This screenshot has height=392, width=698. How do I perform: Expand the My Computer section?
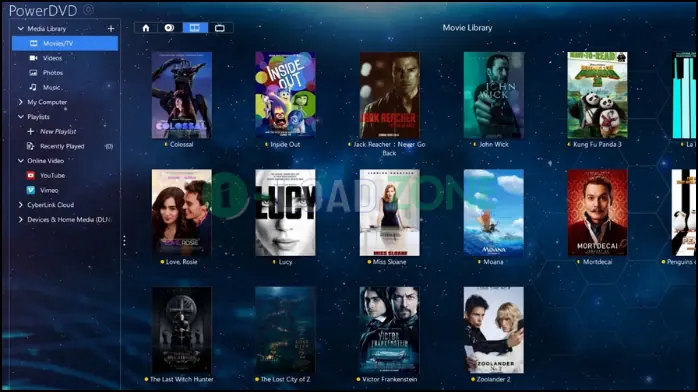[20, 102]
